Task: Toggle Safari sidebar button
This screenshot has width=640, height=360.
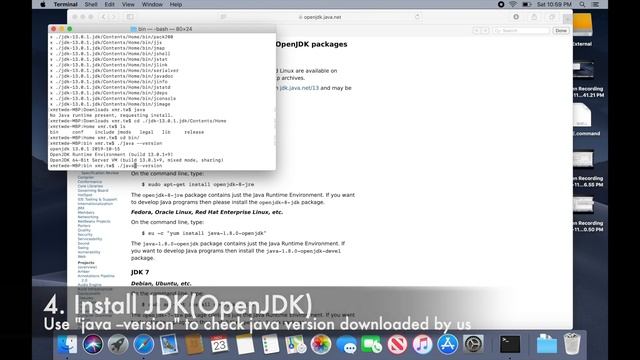Action: point(130,17)
